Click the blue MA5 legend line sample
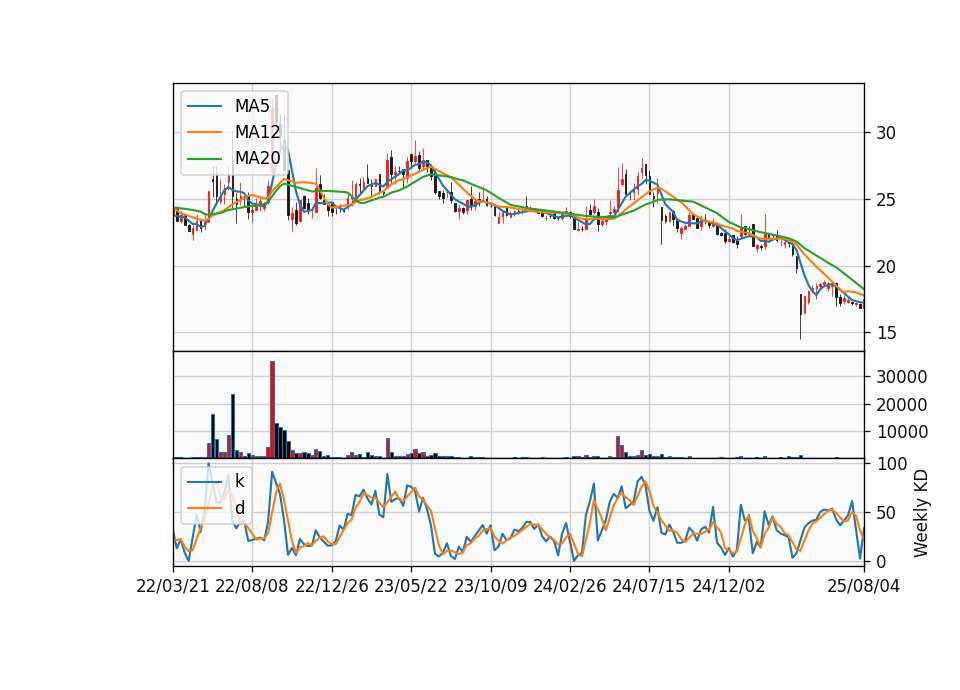The width and height of the screenshot is (960, 690). point(204,106)
